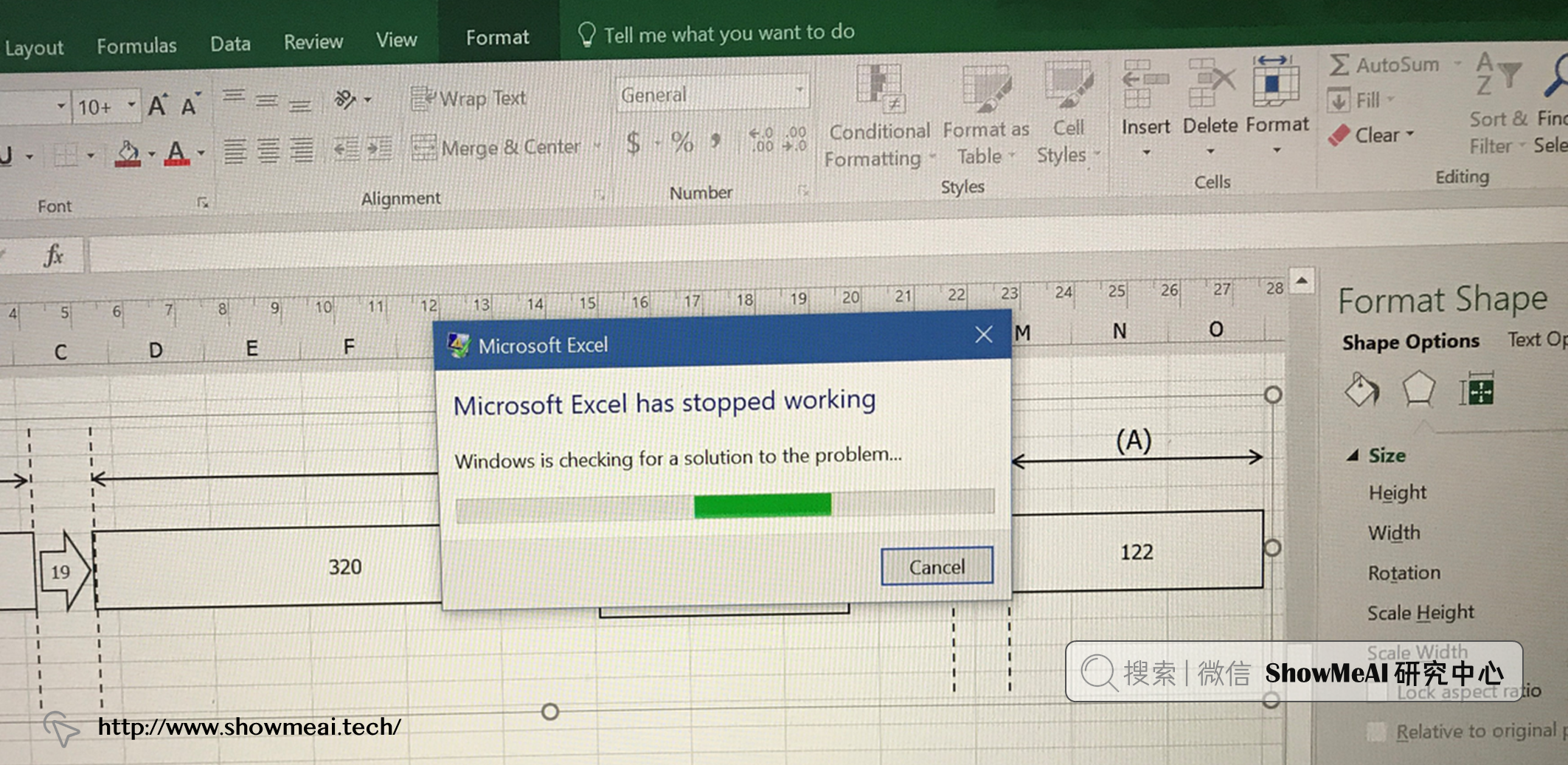Toggle the Align Left button
Image resolution: width=1568 pixels, height=765 pixels.
(235, 151)
